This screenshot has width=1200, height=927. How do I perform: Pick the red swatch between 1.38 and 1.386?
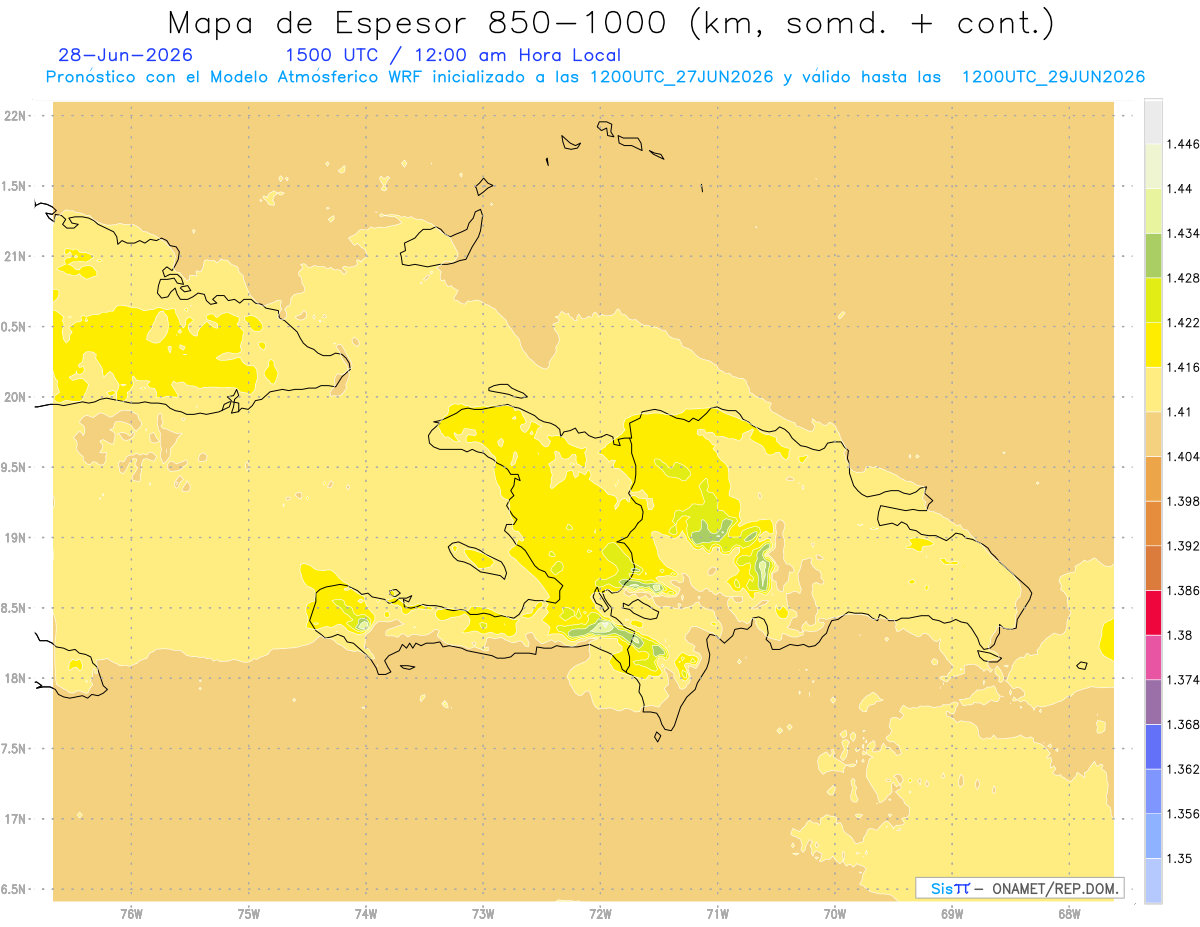click(x=1153, y=613)
